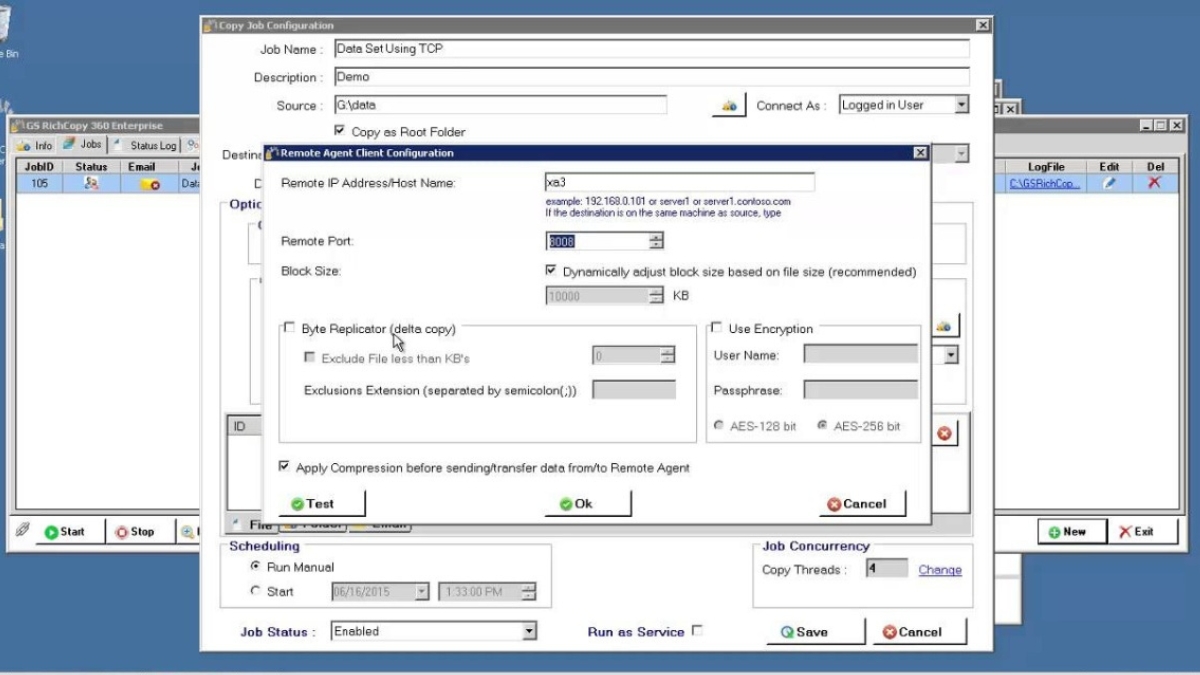
Task: Click the LogFile column header
Action: [1046, 167]
